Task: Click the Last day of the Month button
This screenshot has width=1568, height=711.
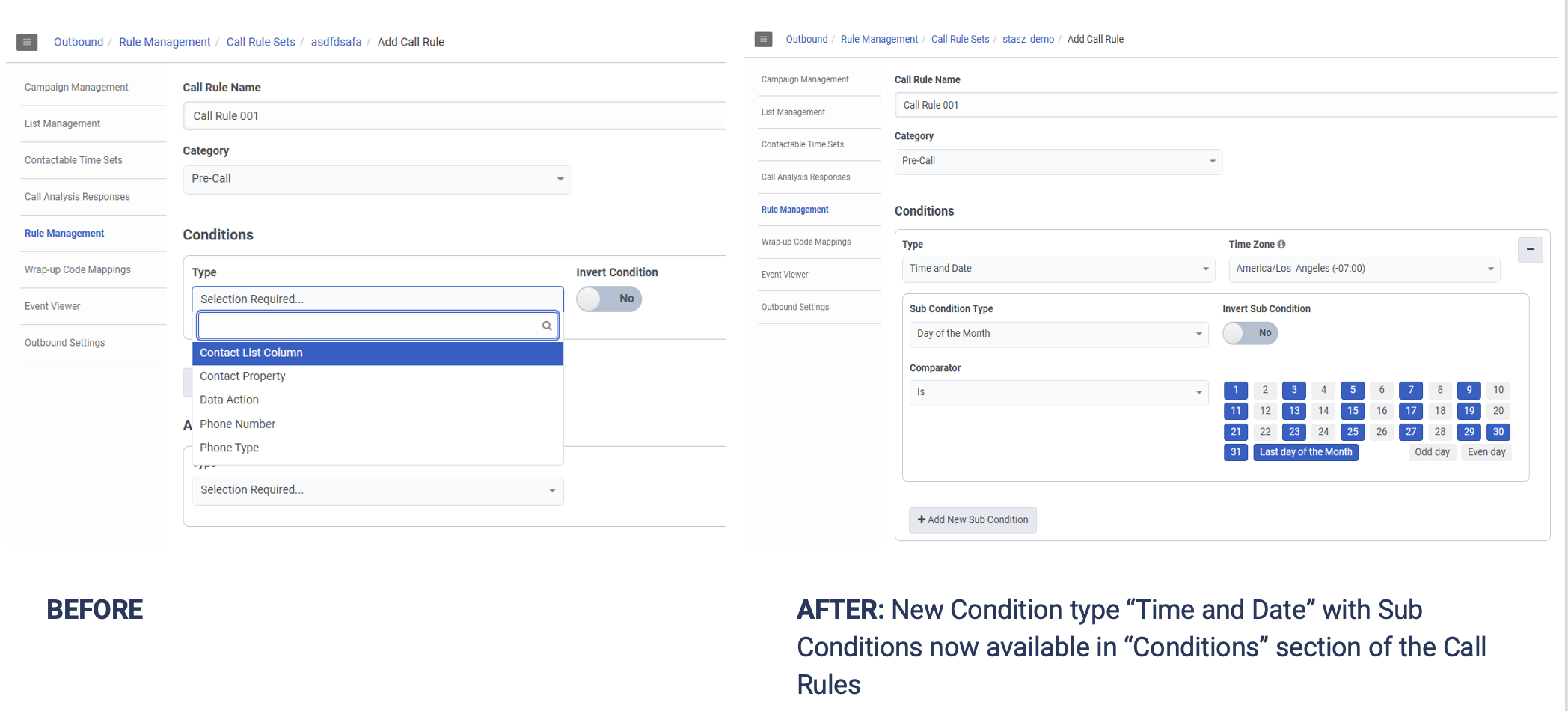Action: tap(1305, 452)
